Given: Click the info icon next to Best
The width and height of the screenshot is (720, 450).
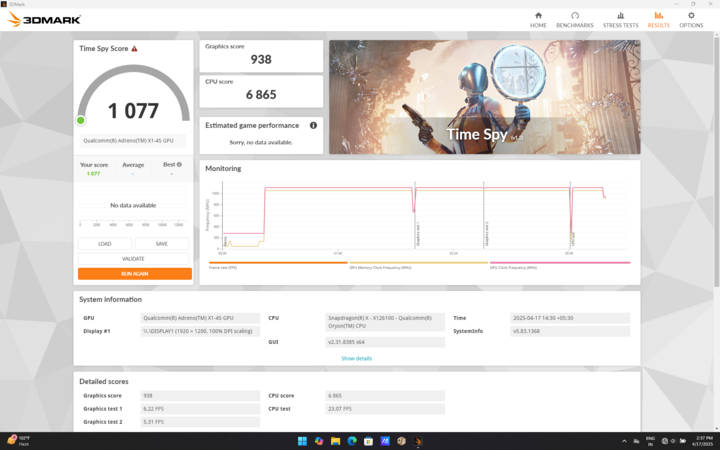Looking at the screenshot, I should [179, 164].
